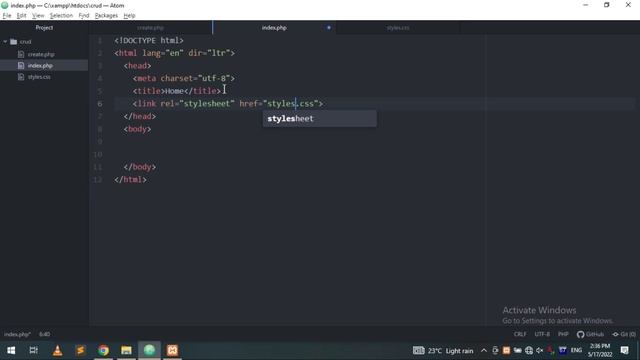The width and height of the screenshot is (640, 360).
Task: Change the CRLF line ending setting
Action: point(520,334)
